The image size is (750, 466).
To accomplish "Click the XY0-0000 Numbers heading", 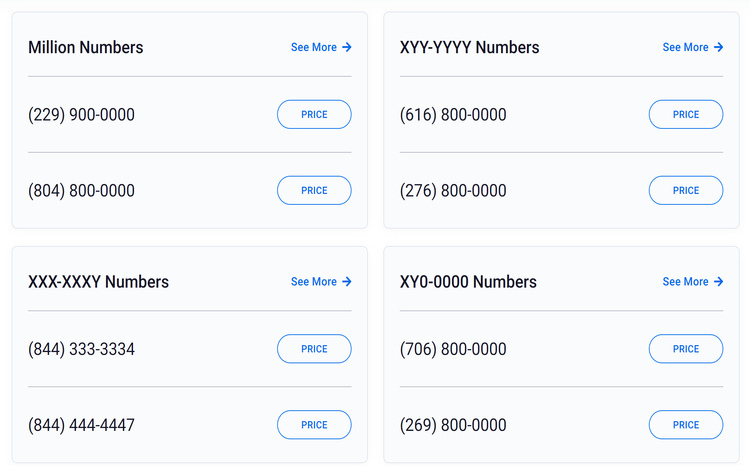I will click(468, 282).
